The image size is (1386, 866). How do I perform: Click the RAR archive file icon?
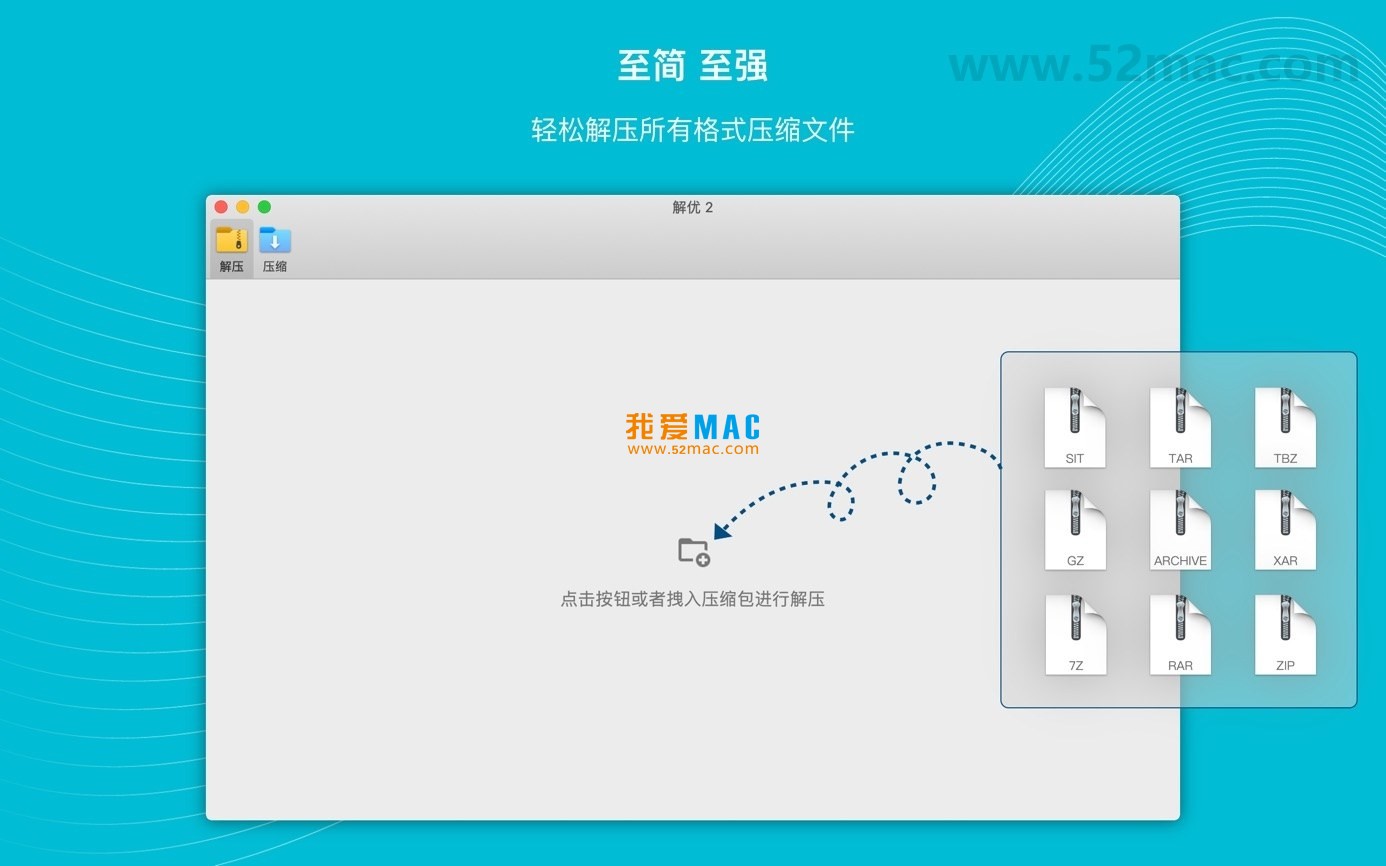tap(1180, 632)
